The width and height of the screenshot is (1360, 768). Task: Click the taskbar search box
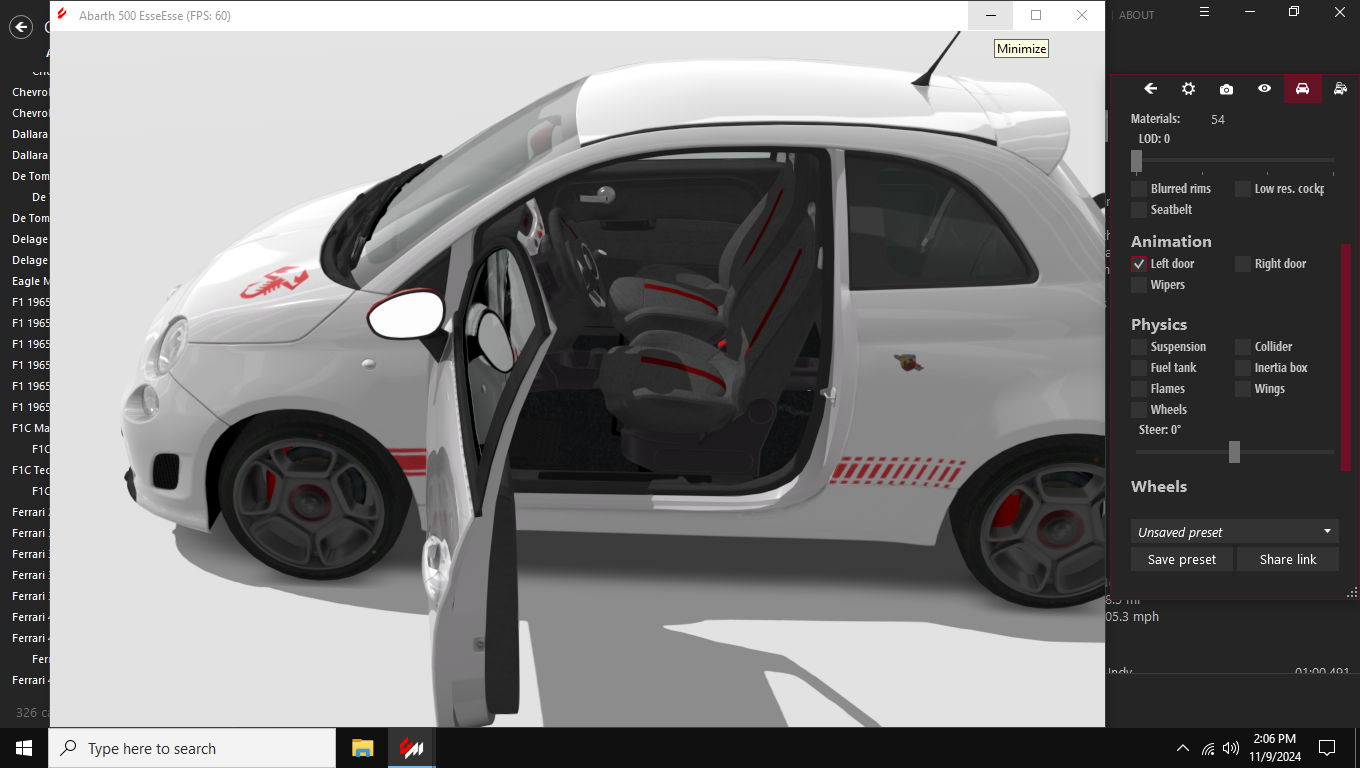[192, 748]
